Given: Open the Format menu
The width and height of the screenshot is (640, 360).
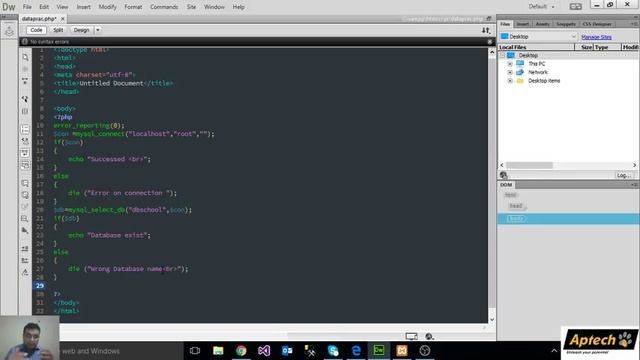Looking at the screenshot, I should click(x=133, y=7).
